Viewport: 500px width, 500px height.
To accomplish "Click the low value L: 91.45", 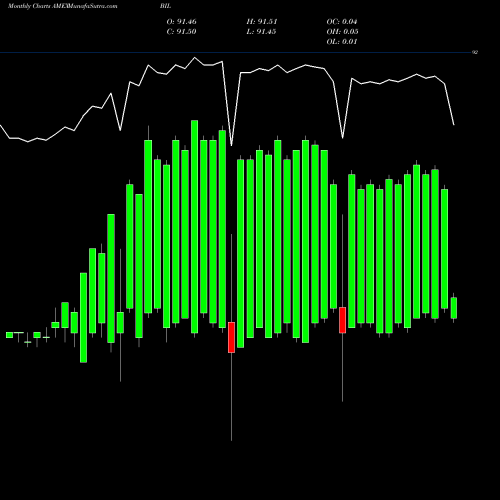I will 261,32.
